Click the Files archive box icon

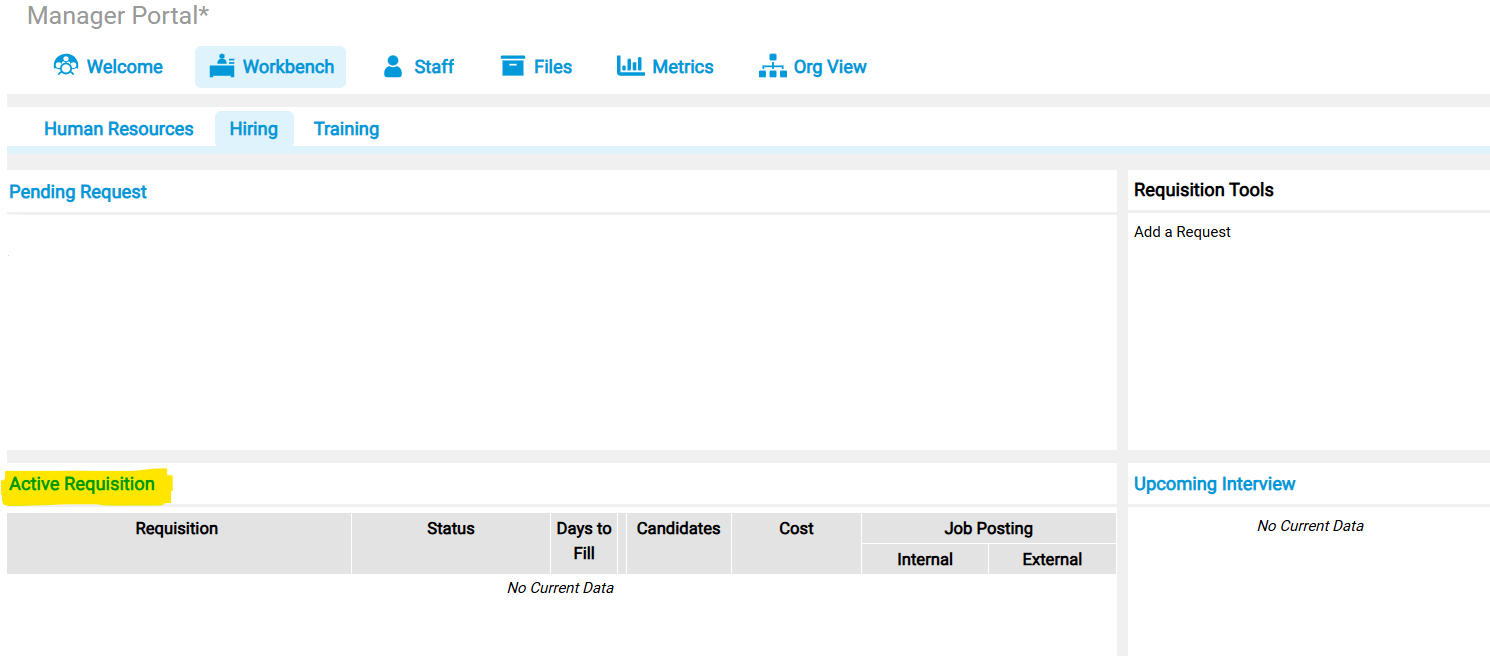(513, 66)
